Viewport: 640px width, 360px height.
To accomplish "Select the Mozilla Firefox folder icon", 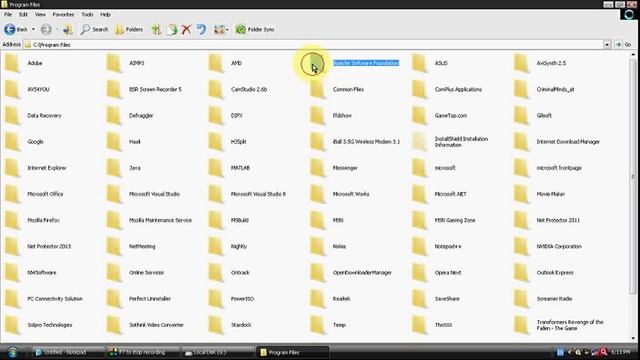I will pos(13,220).
